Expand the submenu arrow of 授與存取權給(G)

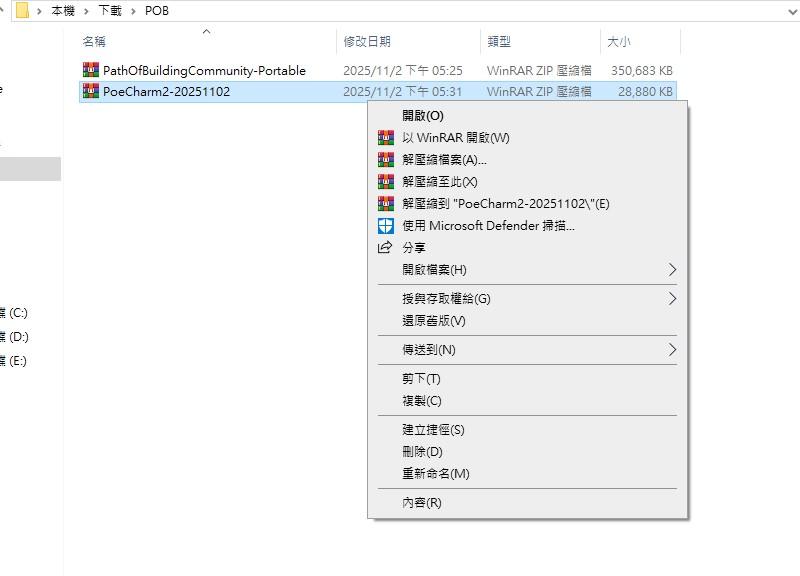672,298
